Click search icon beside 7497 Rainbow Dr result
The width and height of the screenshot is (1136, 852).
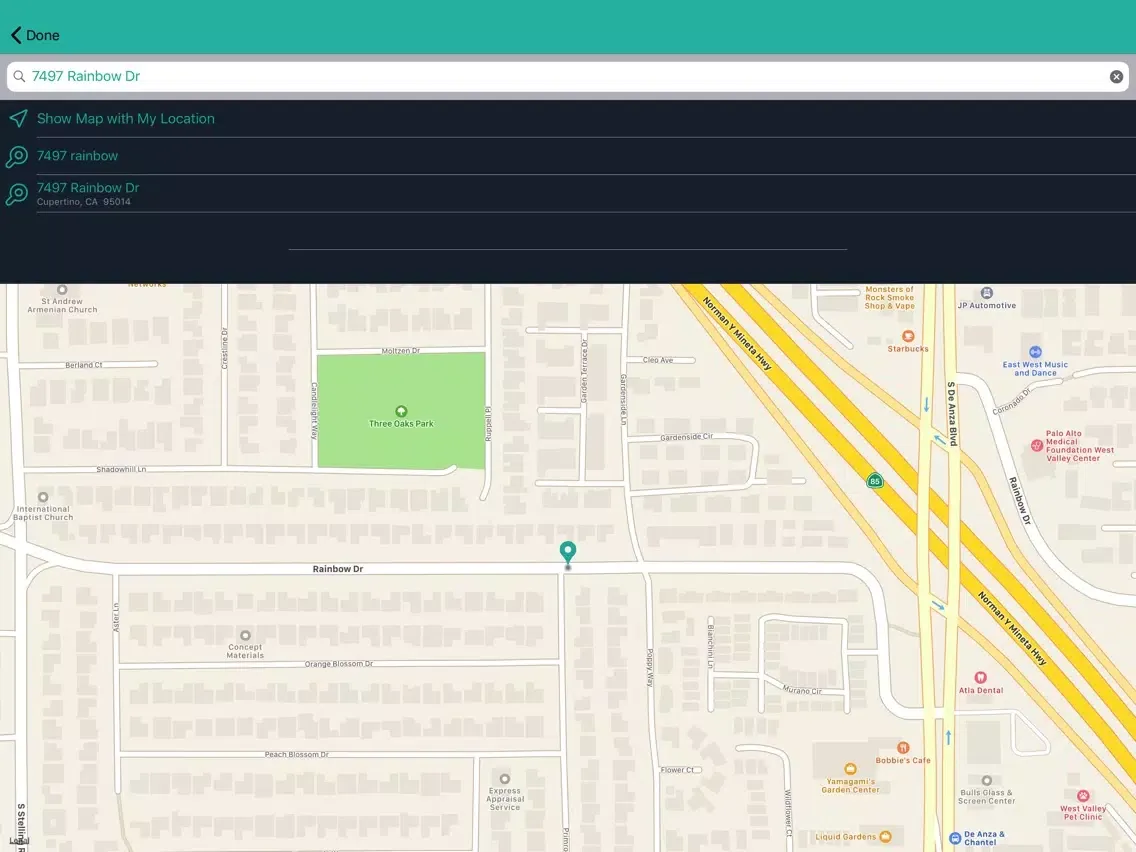tap(17, 194)
